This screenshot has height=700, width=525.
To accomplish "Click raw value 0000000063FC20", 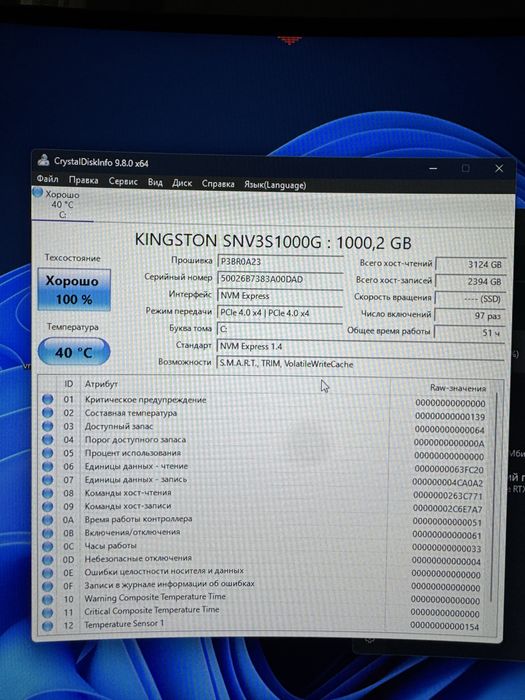I will point(449,469).
